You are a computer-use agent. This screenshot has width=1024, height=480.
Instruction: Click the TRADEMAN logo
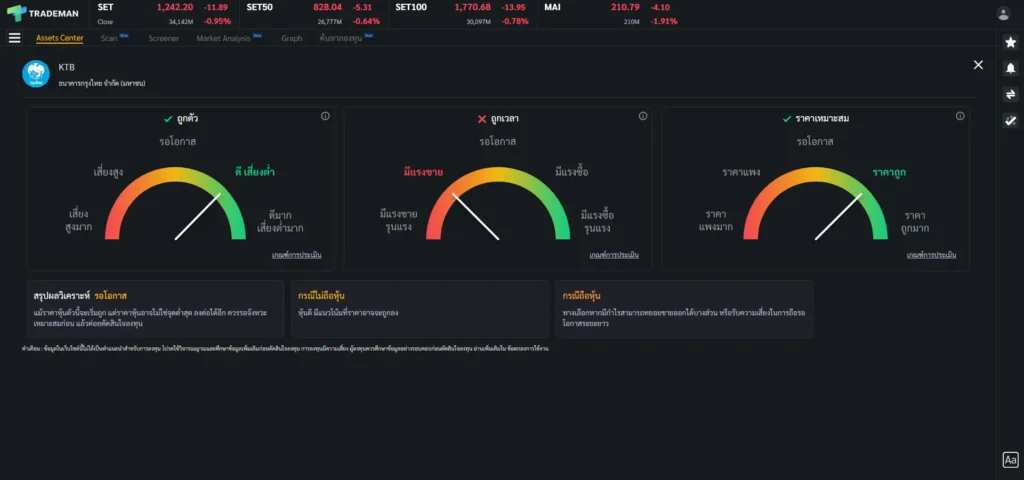coord(42,13)
